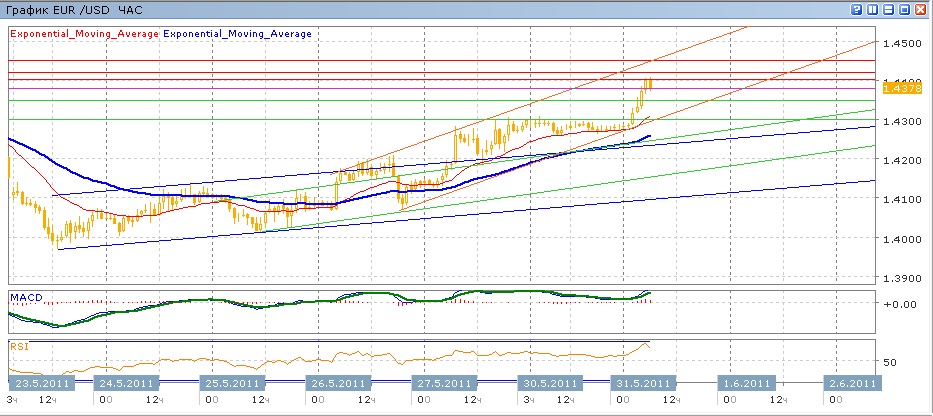Screen dimensions: 933x416
Task: Open the help question-mark icon in title bar
Action: tap(857, 10)
